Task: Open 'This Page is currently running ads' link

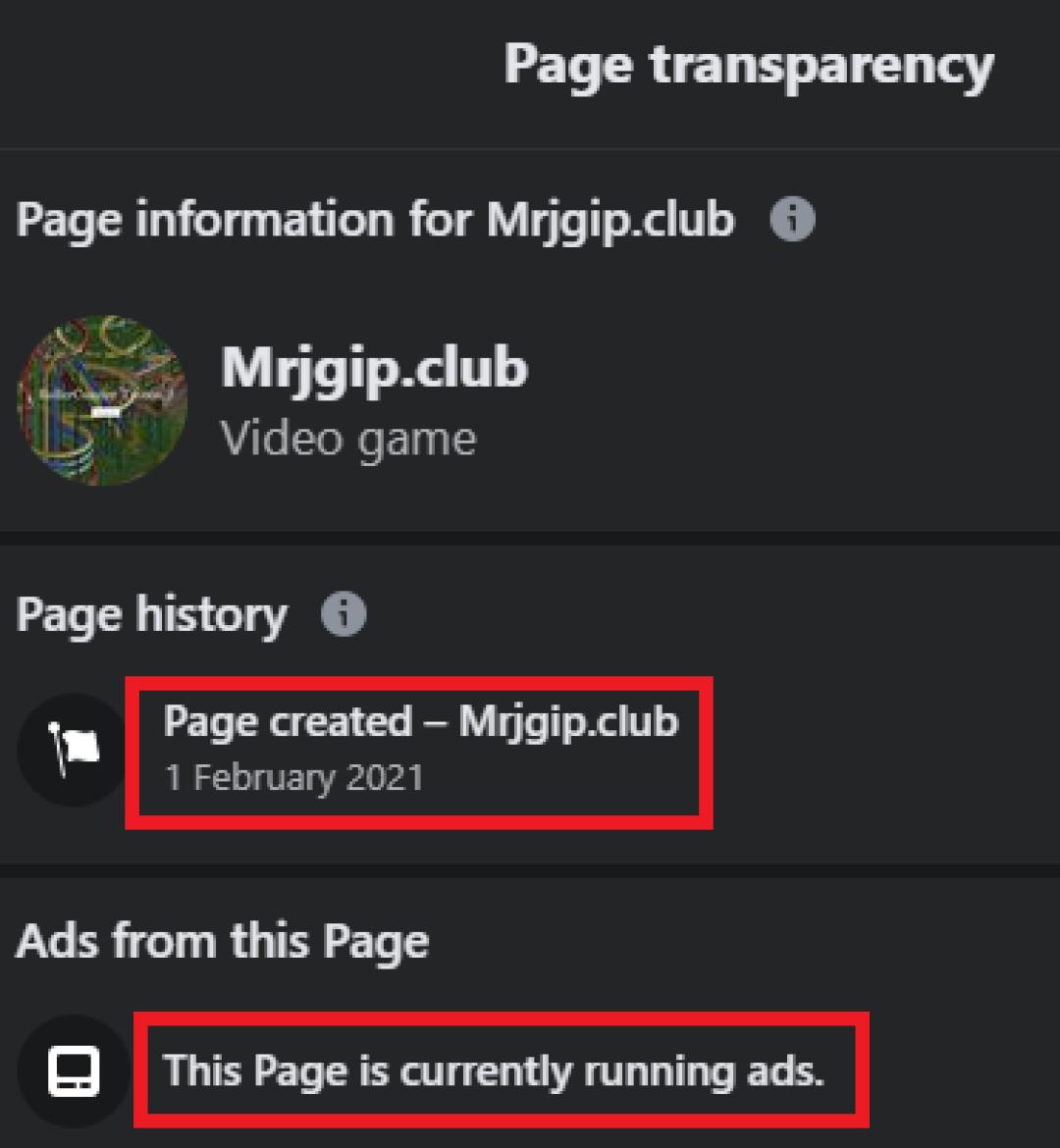Action: [x=493, y=1071]
